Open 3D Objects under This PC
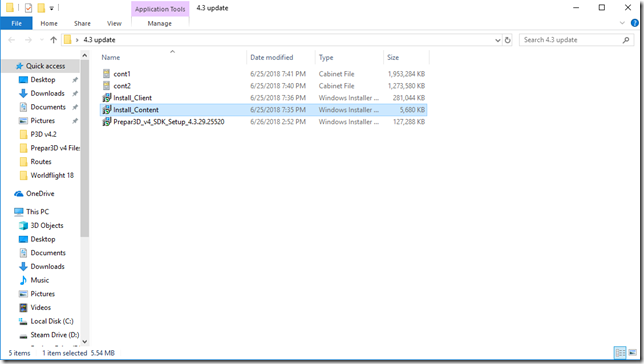 point(47,226)
